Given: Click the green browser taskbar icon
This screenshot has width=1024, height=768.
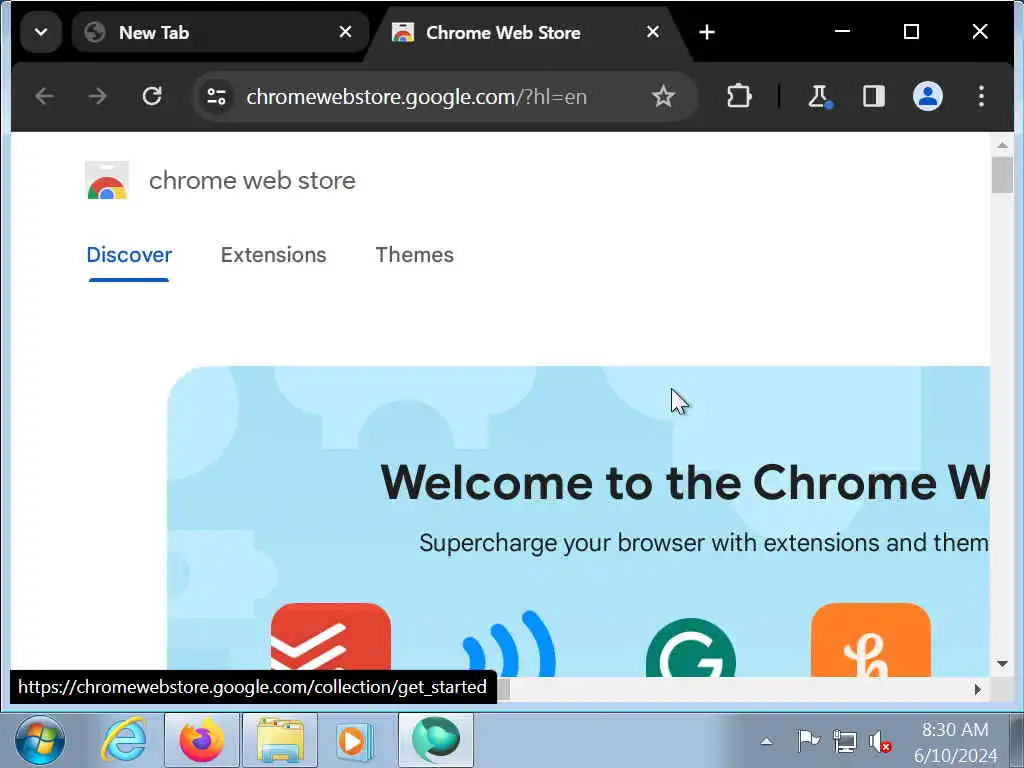Looking at the screenshot, I should pyautogui.click(x=436, y=741).
